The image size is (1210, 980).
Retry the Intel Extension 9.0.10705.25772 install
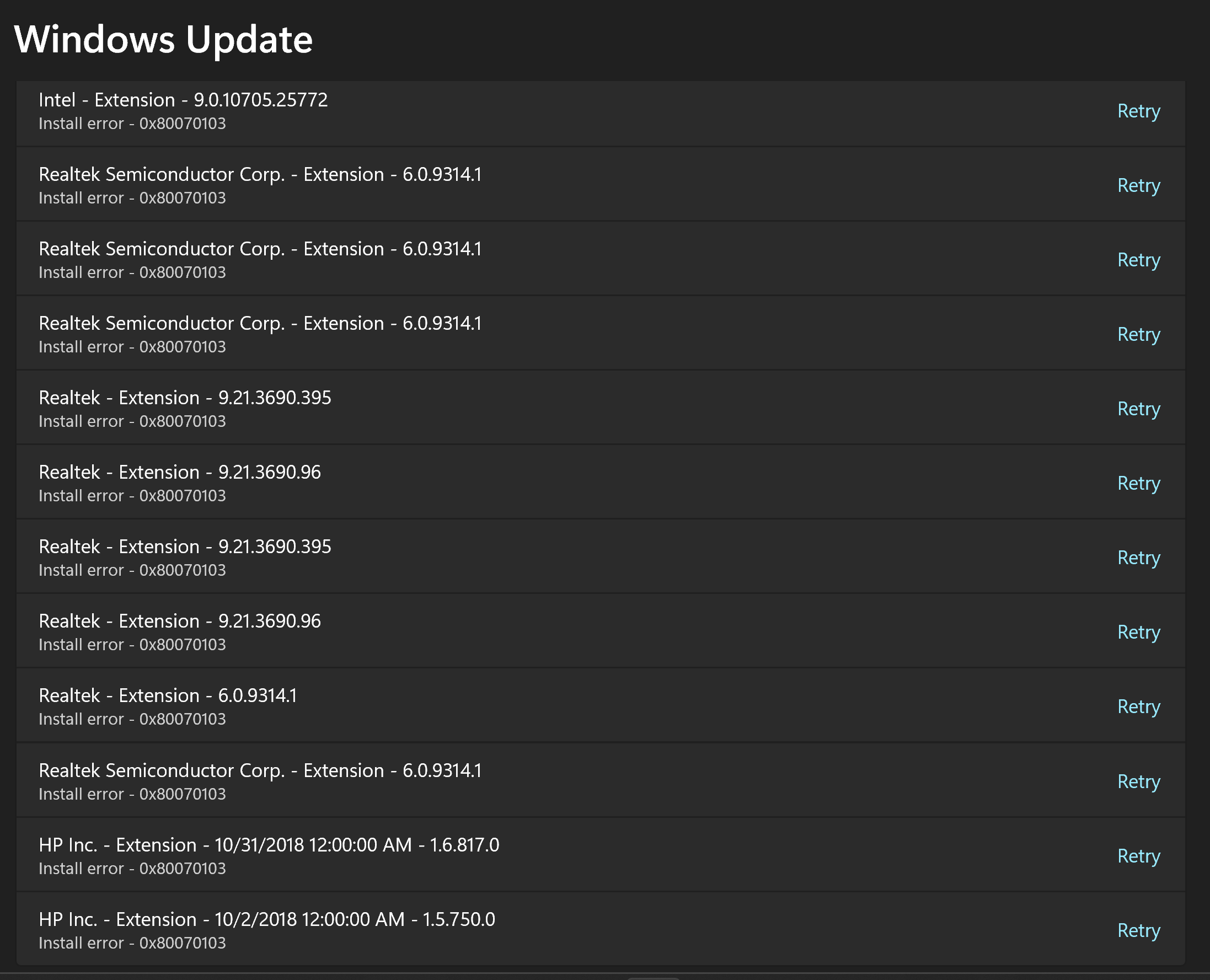coord(1138,111)
